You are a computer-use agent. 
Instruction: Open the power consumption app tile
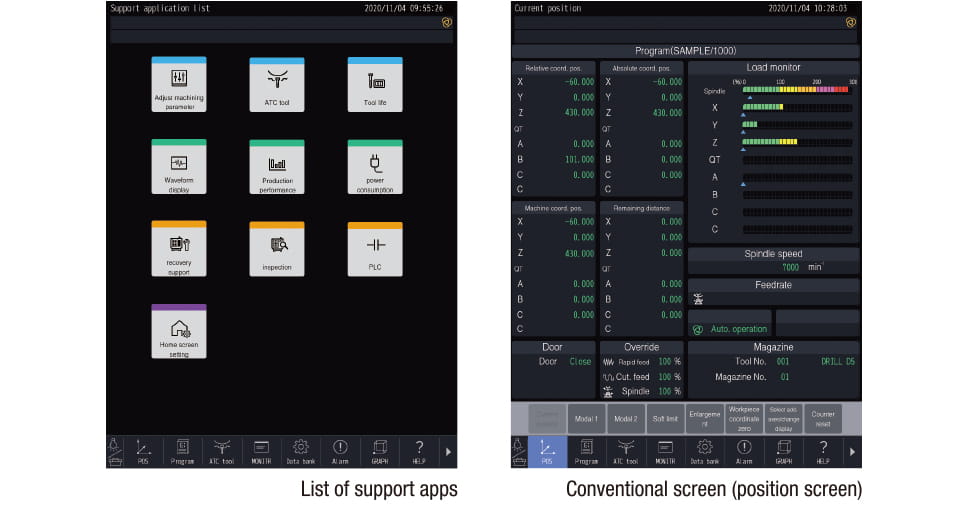[375, 166]
